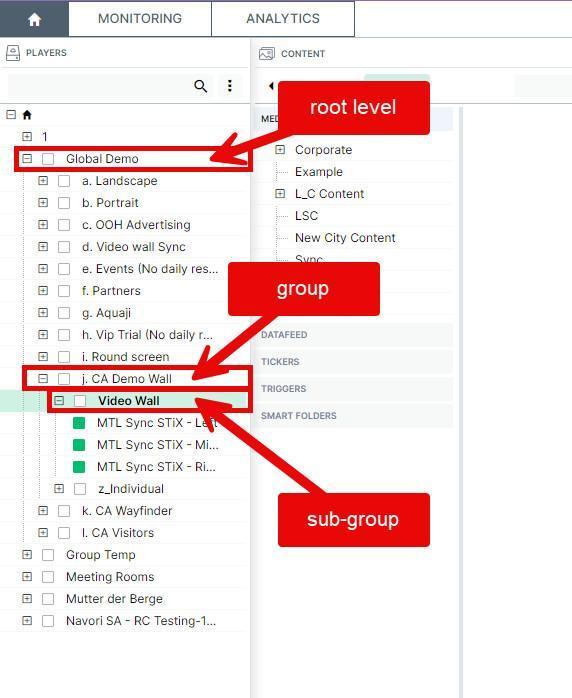Select the New City Content folder
Screen dimensions: 572x698
point(345,238)
